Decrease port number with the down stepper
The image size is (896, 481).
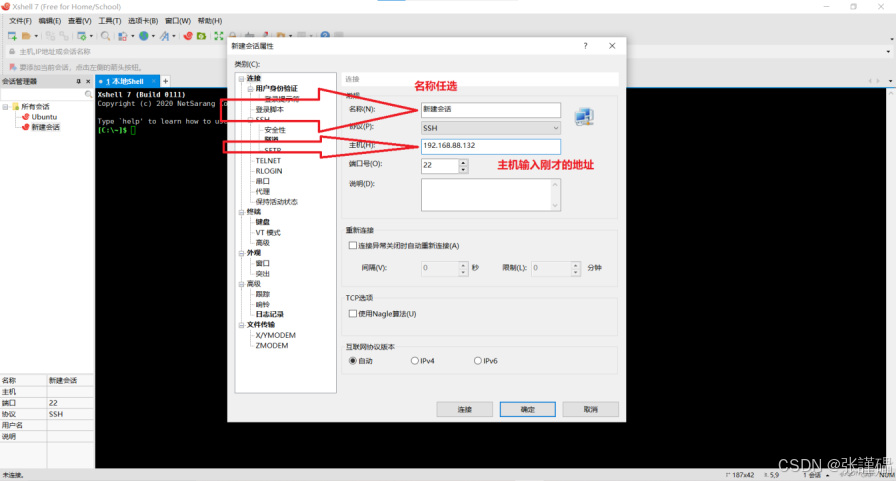463,170
